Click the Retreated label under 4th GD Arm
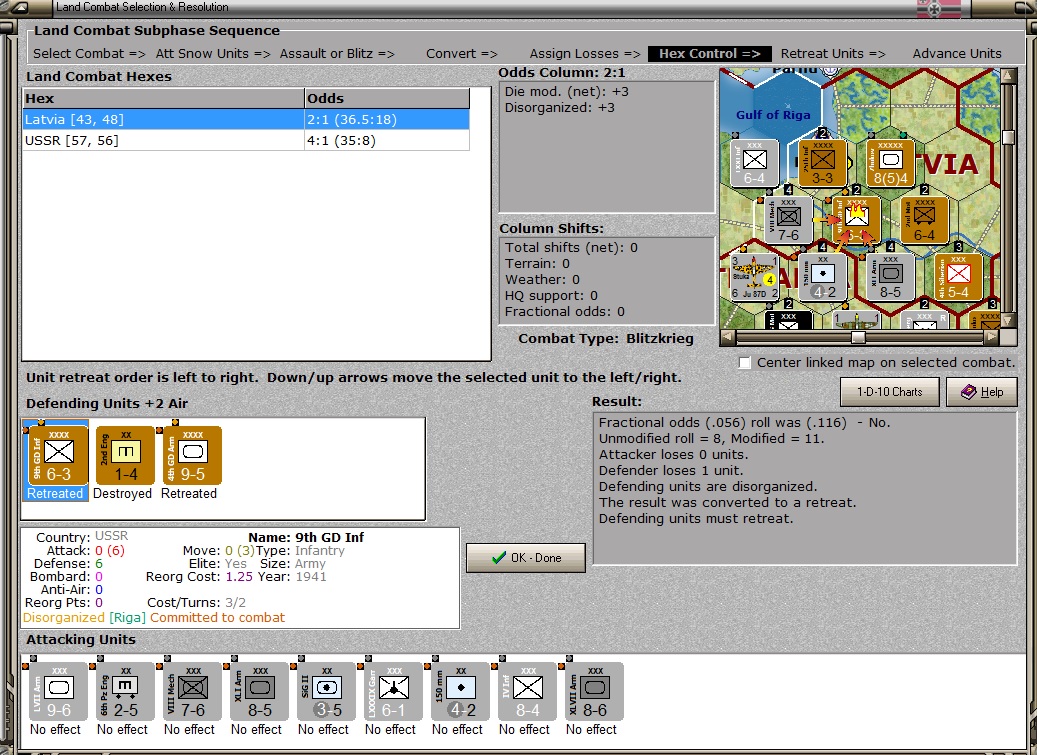Viewport: 1037px width, 755px height. tap(189, 494)
